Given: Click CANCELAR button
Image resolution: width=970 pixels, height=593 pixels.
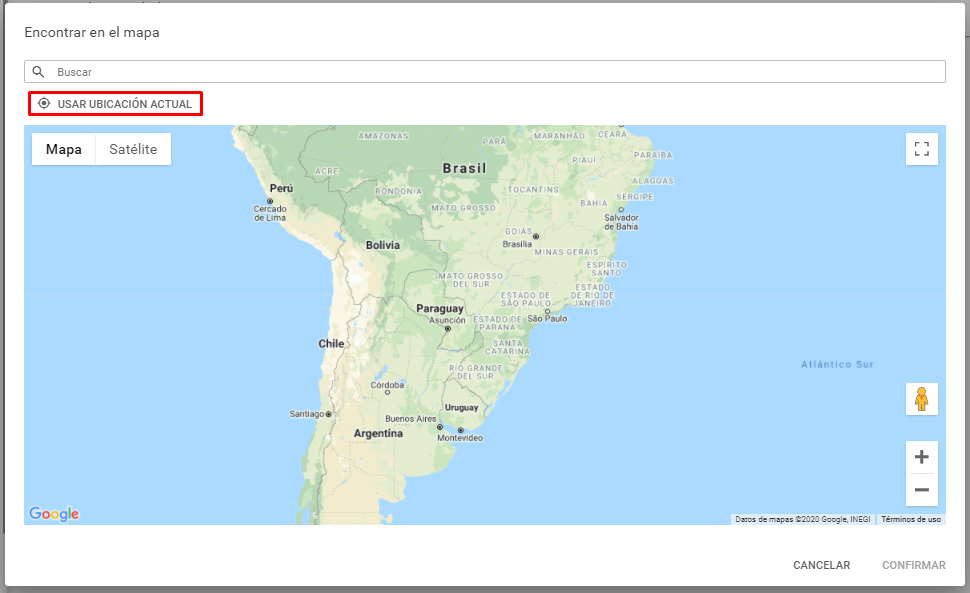Looking at the screenshot, I should (822, 565).
